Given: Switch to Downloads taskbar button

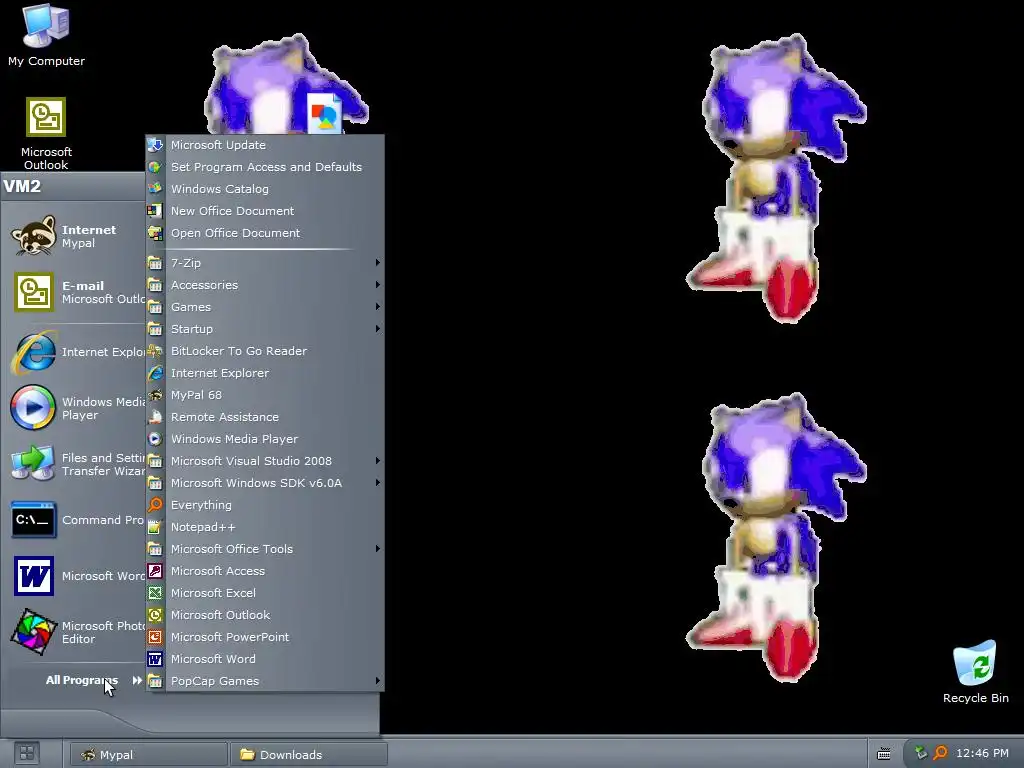Looking at the screenshot, I should (x=309, y=754).
